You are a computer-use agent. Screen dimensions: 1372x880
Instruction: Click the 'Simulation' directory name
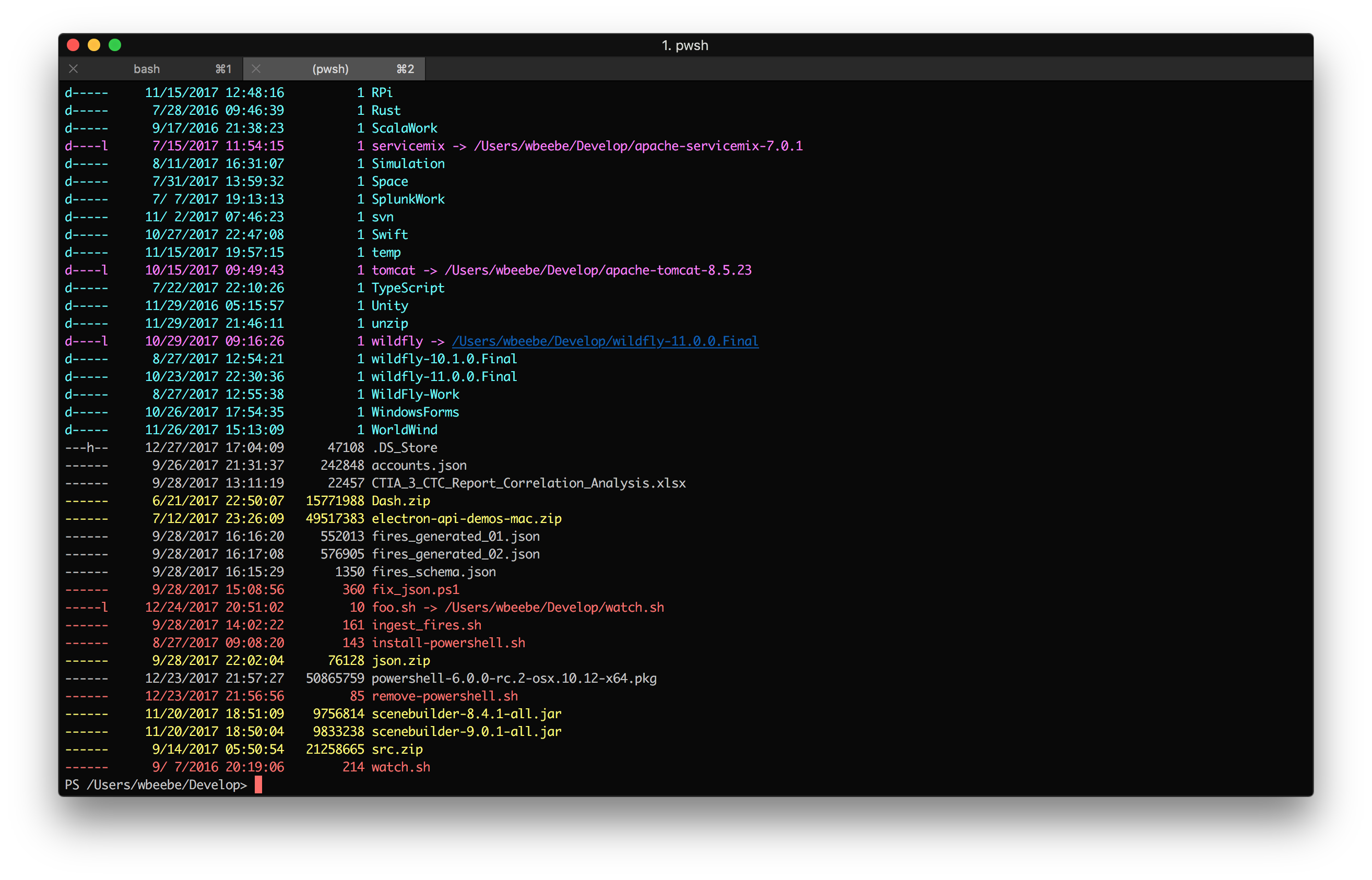click(x=408, y=163)
